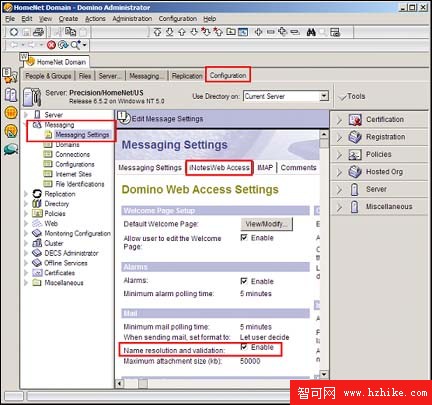Click the HomeNet Domain window tab
432x405 pixels.
(x=57, y=62)
